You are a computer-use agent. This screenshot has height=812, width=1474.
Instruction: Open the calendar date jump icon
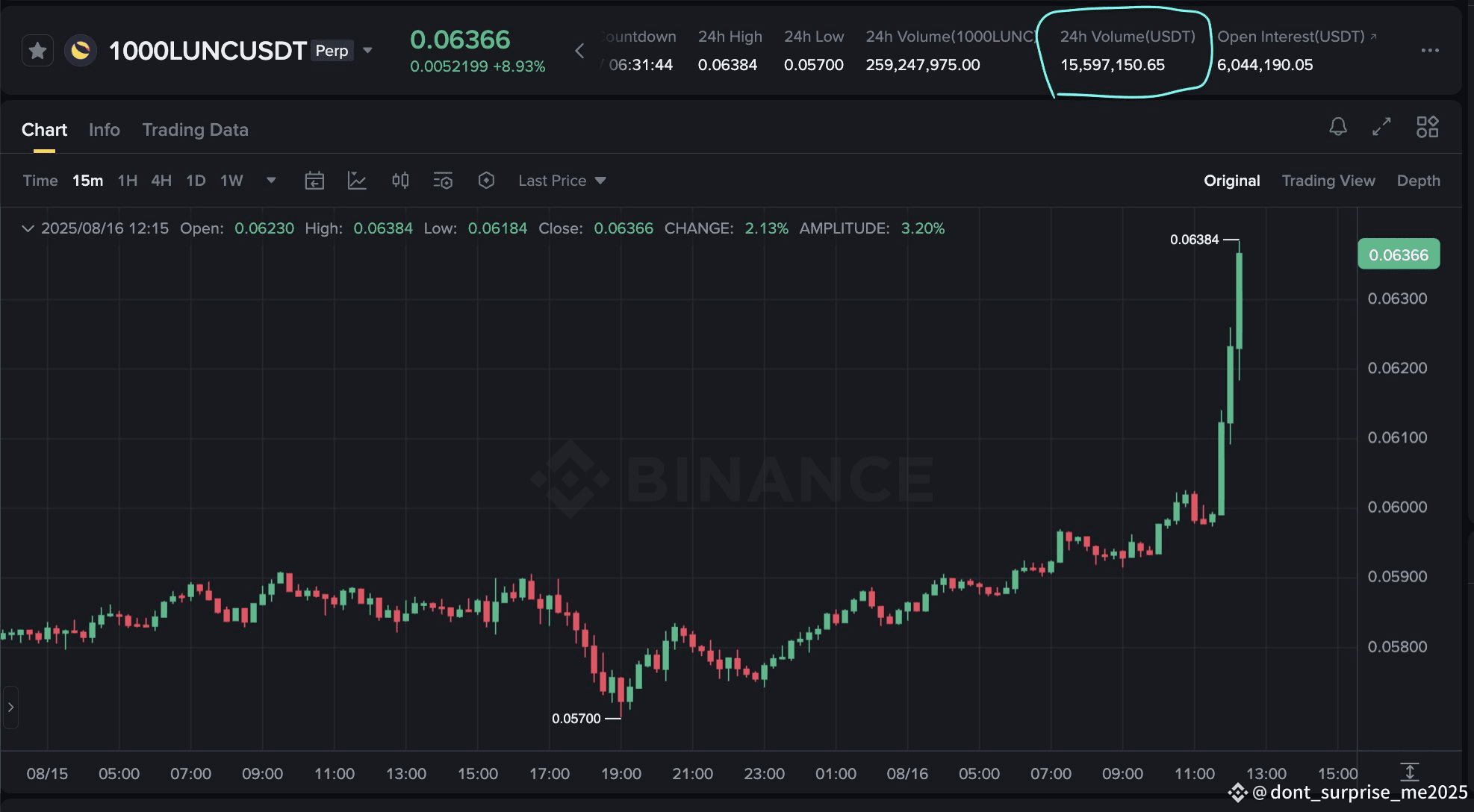(x=314, y=181)
